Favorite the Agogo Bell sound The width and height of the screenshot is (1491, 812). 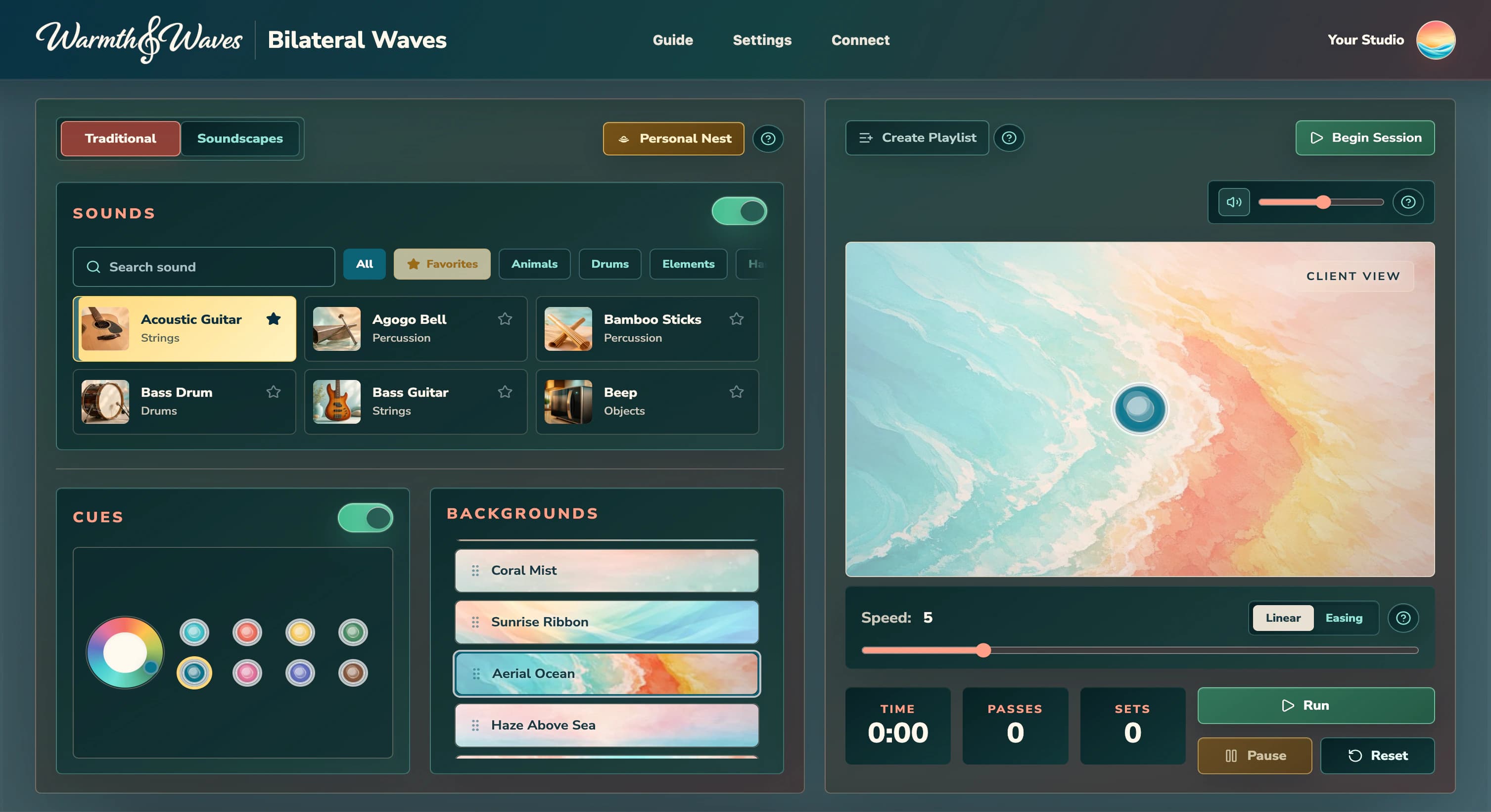[505, 319]
